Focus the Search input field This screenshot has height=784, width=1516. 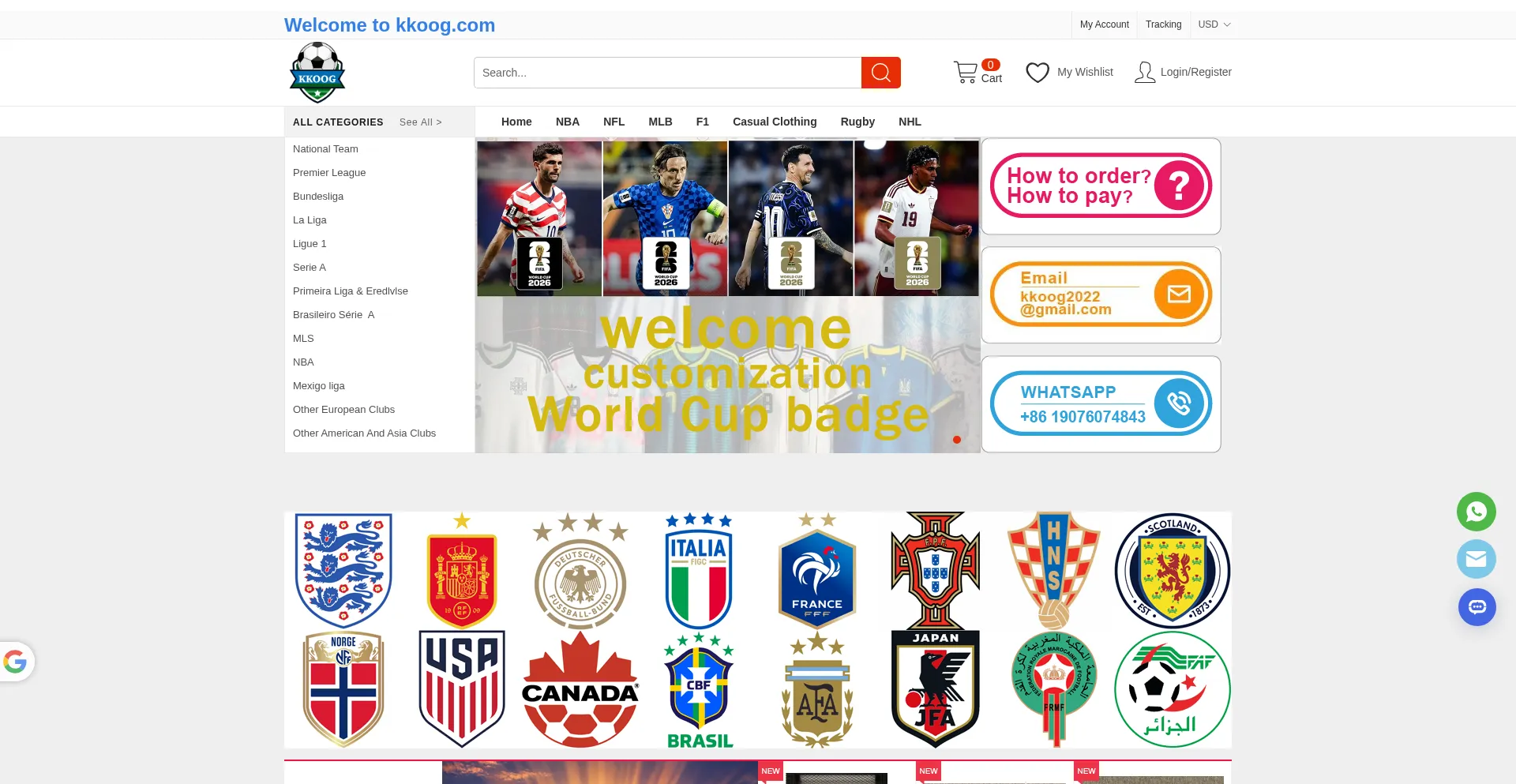click(667, 73)
